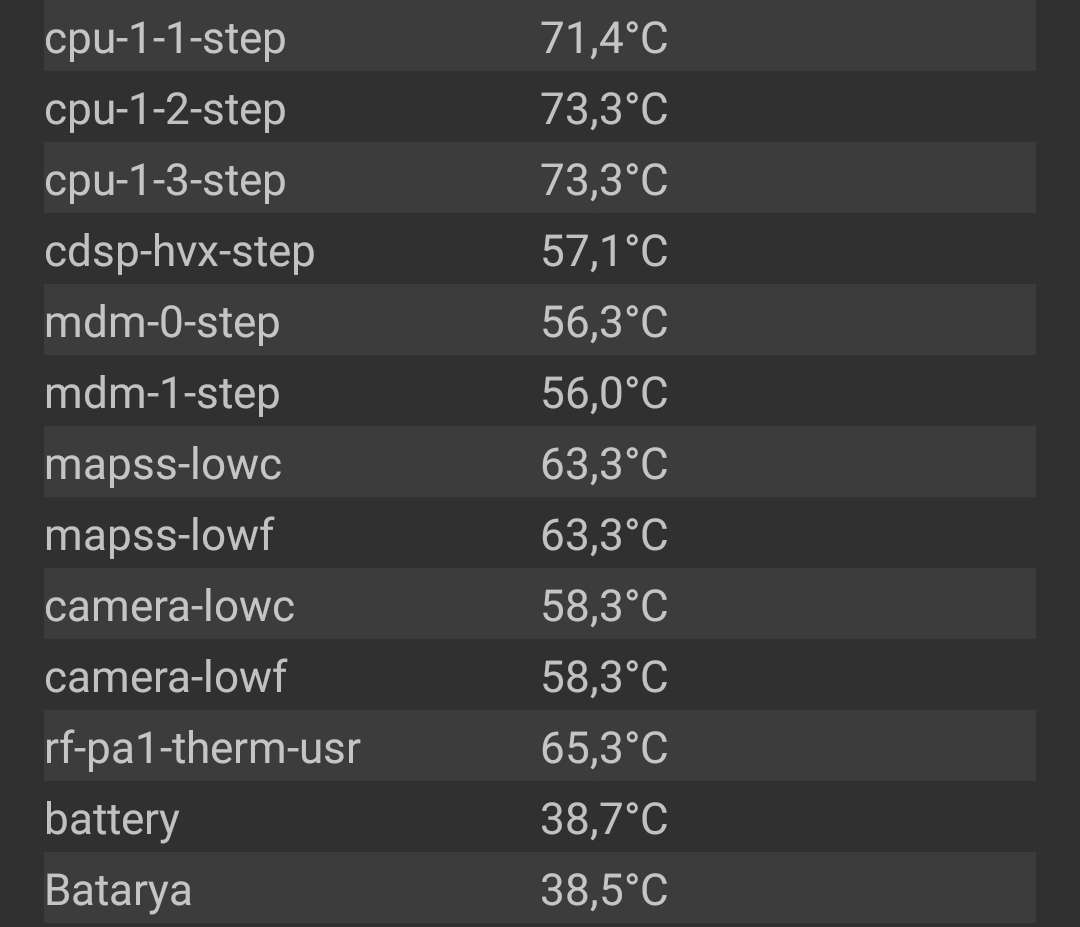Click the rf-pa1-therm-usr sensor label
1080x927 pixels.
(x=202, y=749)
